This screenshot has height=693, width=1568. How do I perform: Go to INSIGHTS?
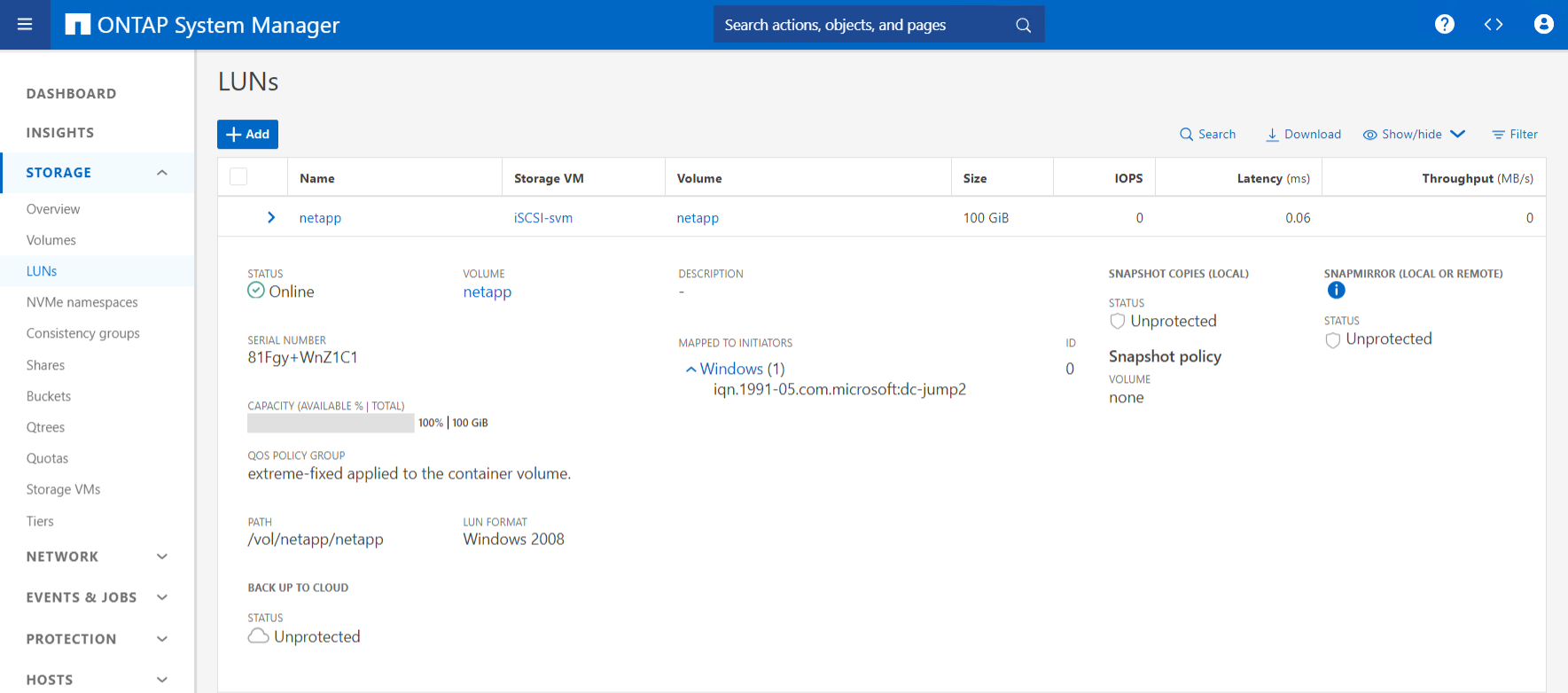[60, 133]
